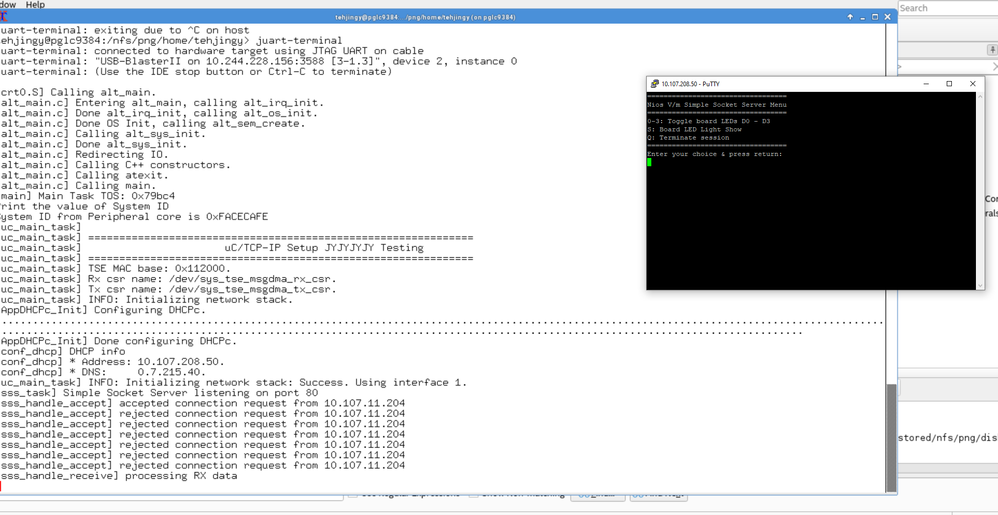
Task: Close the tehjingy terminal window
Action: (x=887, y=17)
